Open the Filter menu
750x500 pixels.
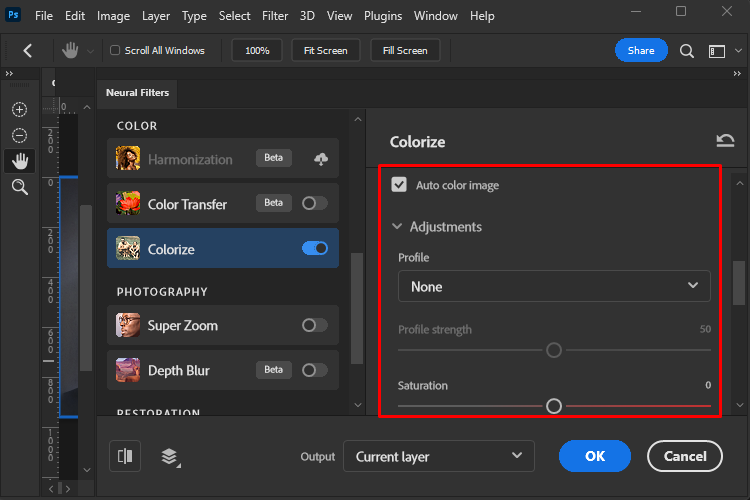275,16
